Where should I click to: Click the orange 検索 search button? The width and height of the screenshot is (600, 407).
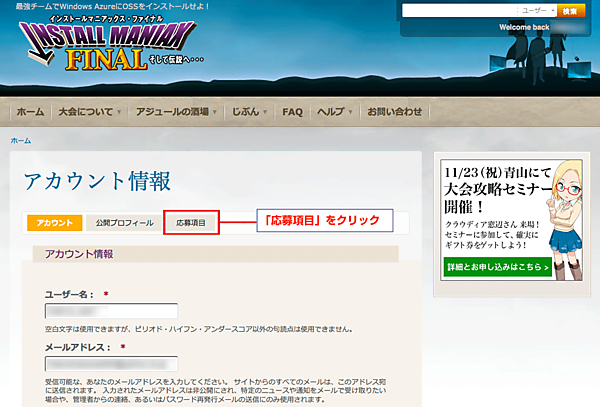[x=571, y=11]
